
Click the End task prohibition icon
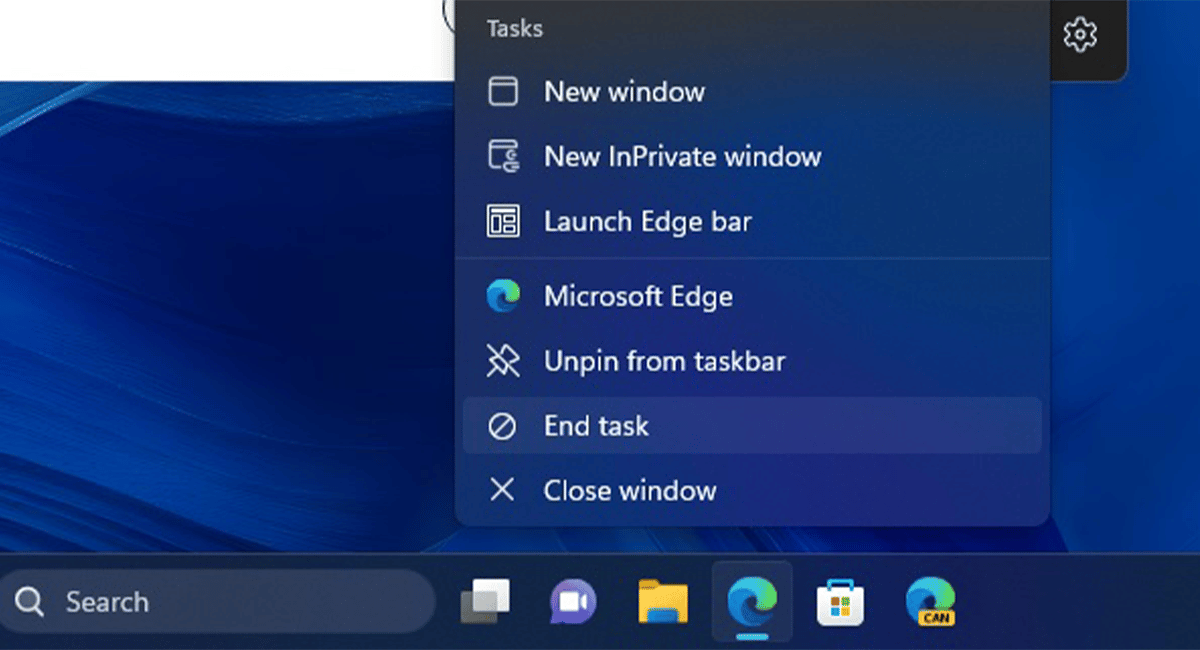(x=503, y=425)
